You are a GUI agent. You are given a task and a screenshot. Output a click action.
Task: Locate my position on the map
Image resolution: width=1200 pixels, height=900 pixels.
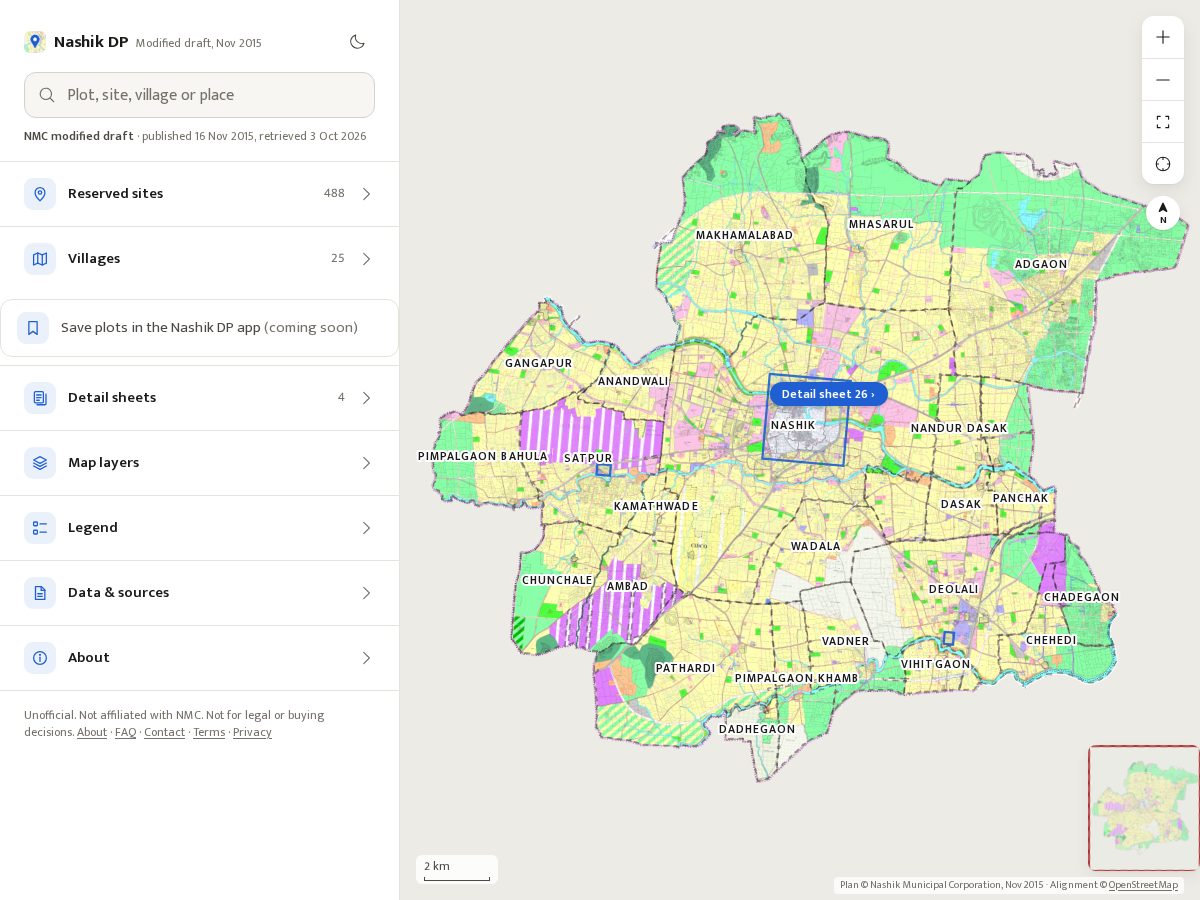click(x=1163, y=164)
